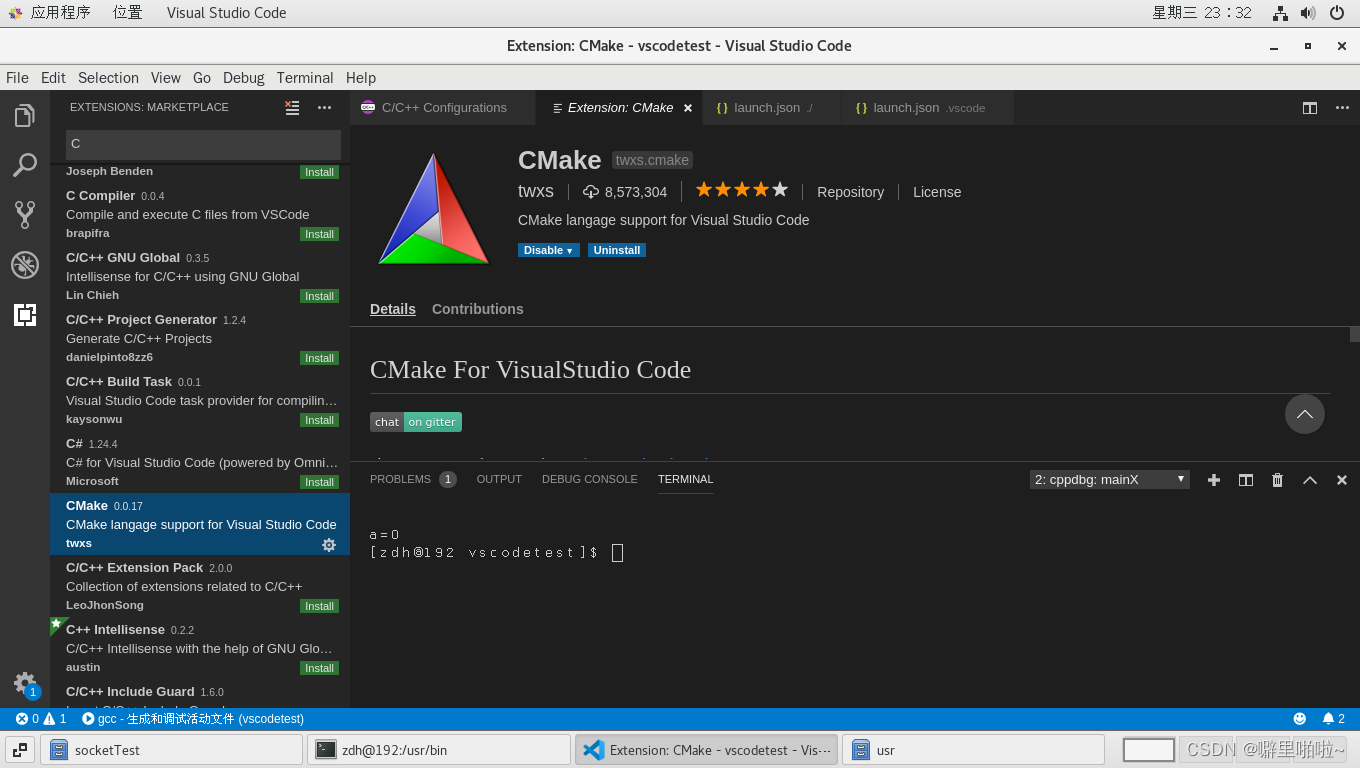Image resolution: width=1360 pixels, height=768 pixels.
Task: Switch to zdh@192:/usr/bin terminal in taskbar
Action: (x=438, y=750)
